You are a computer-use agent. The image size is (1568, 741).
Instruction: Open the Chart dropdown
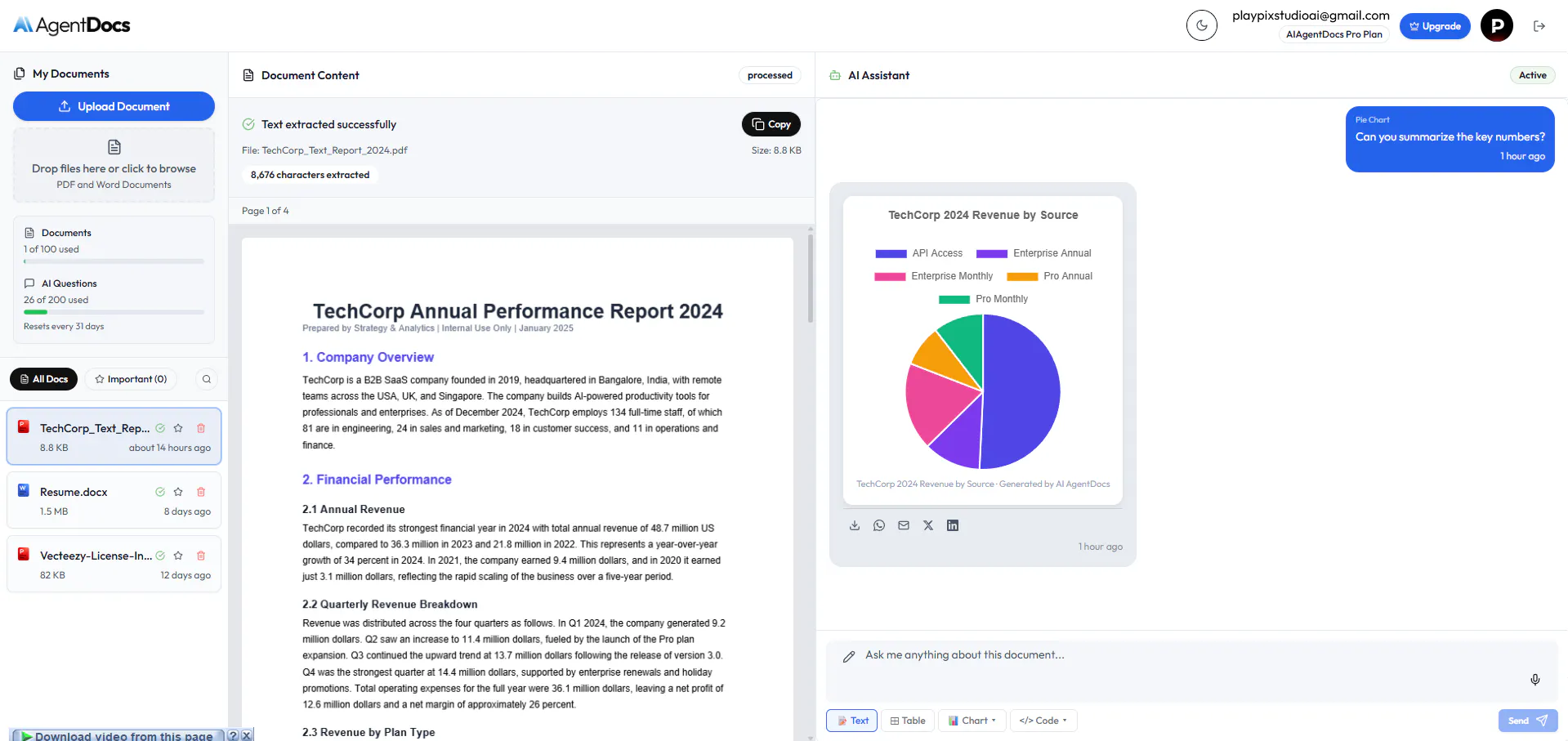coord(972,721)
